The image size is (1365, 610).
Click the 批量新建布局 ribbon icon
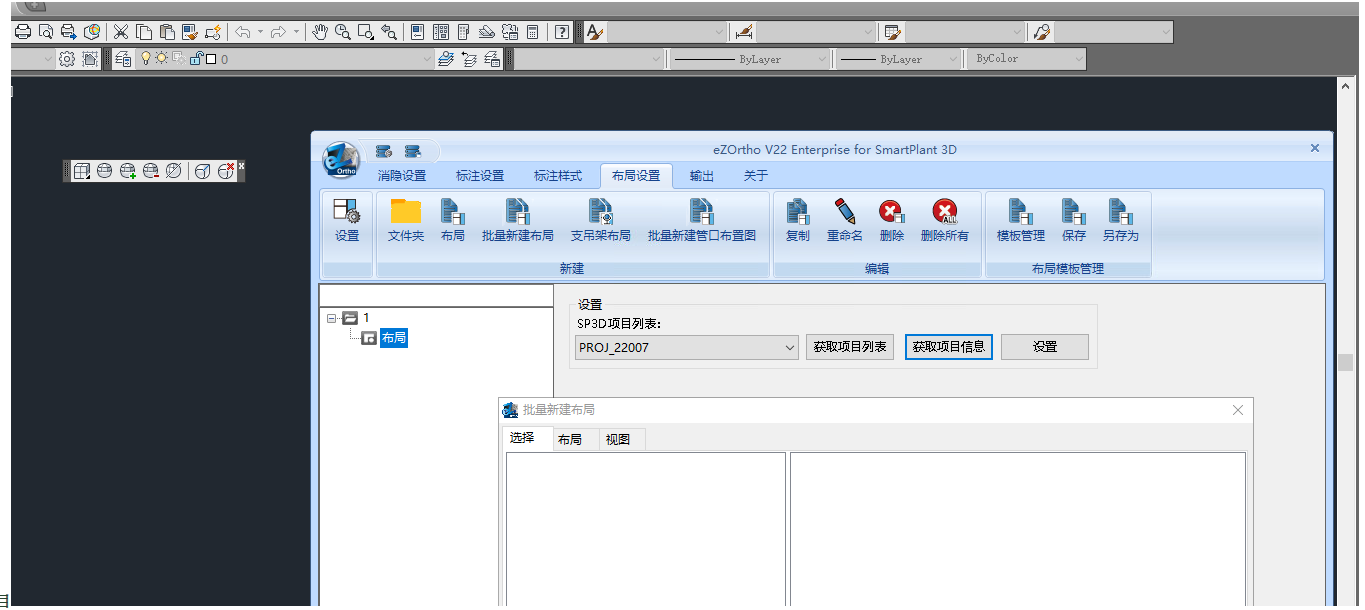(517, 220)
